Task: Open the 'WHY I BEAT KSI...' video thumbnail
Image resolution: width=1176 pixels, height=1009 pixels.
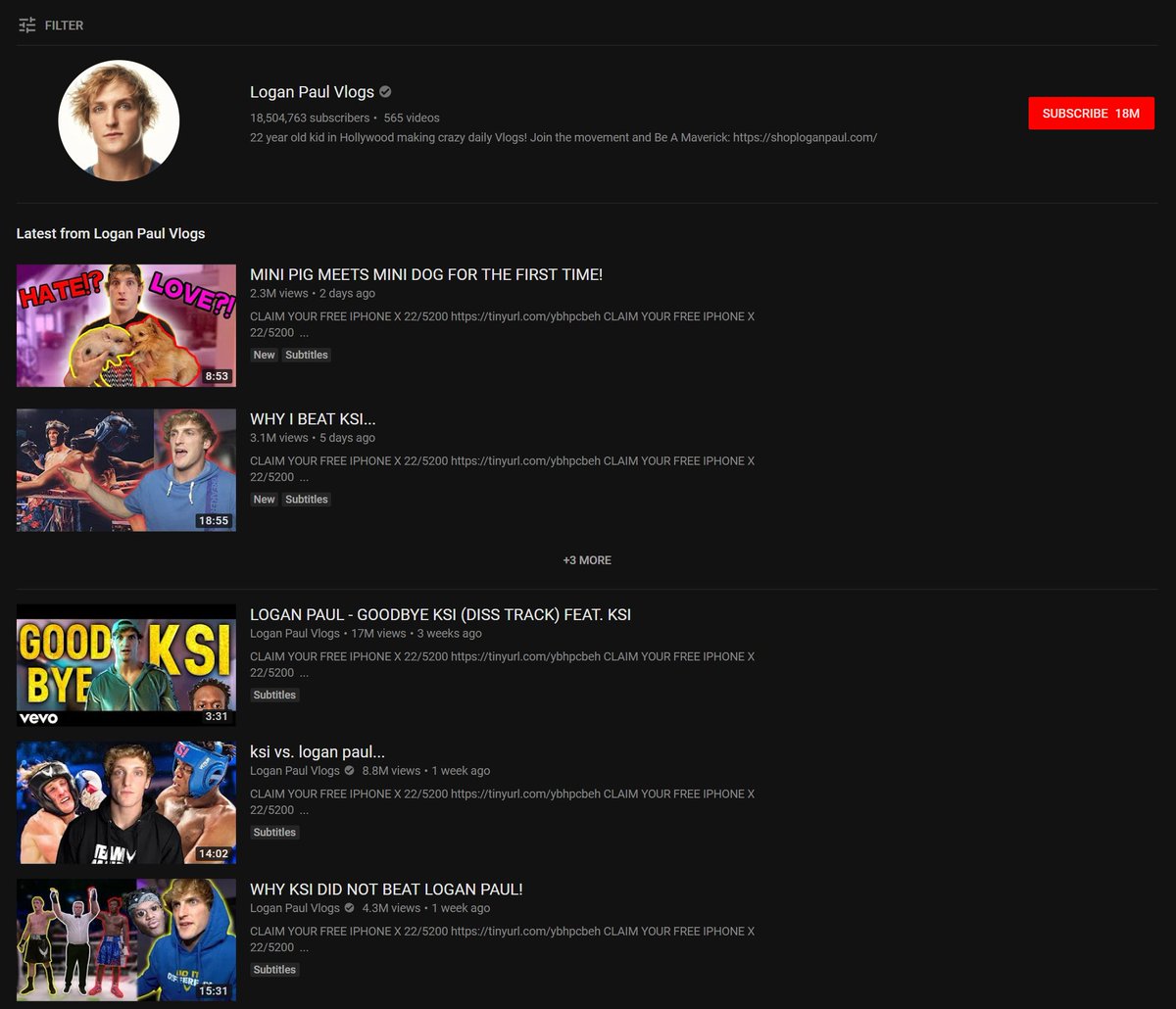Action: pyautogui.click(x=126, y=470)
